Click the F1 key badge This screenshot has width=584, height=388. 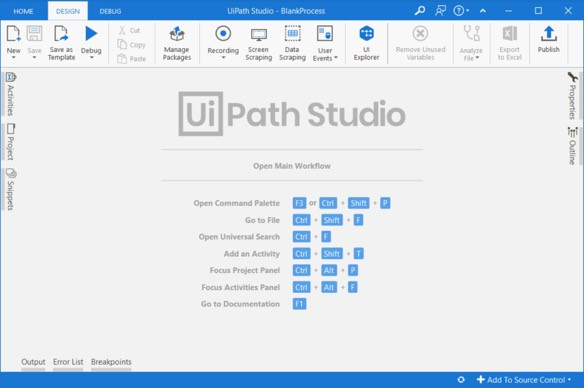pyautogui.click(x=299, y=304)
